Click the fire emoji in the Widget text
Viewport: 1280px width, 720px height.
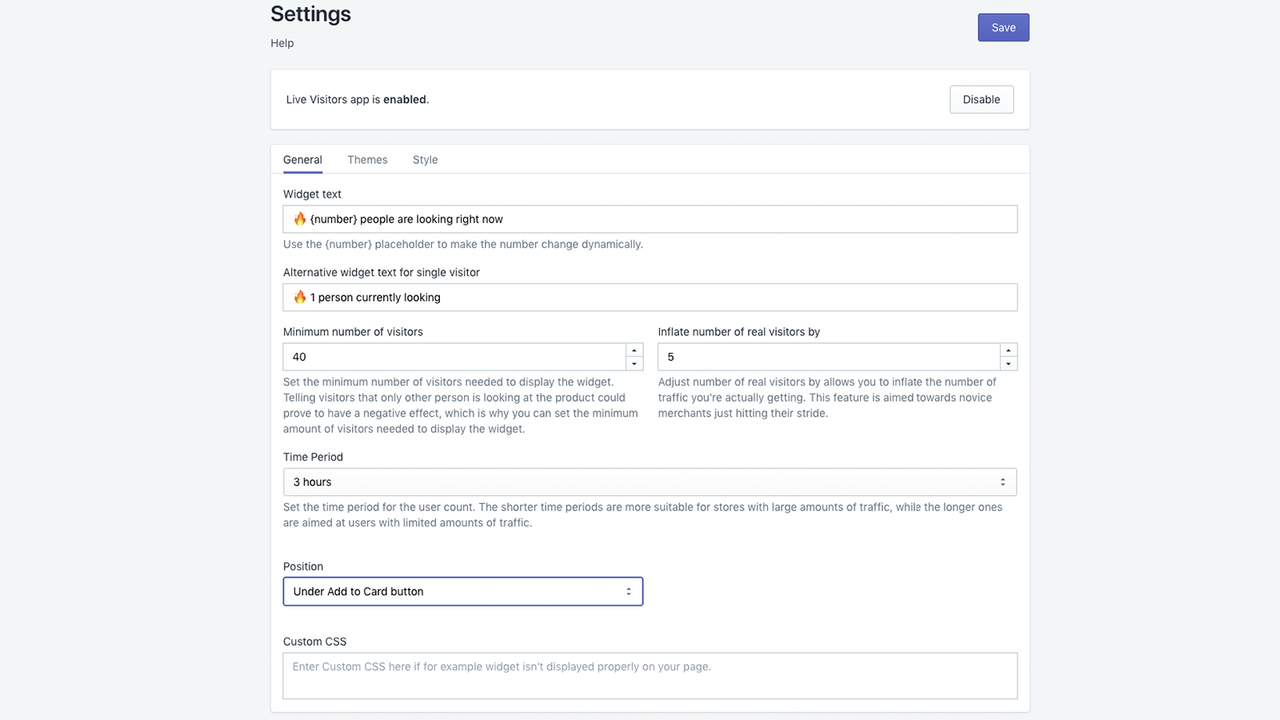(298, 218)
